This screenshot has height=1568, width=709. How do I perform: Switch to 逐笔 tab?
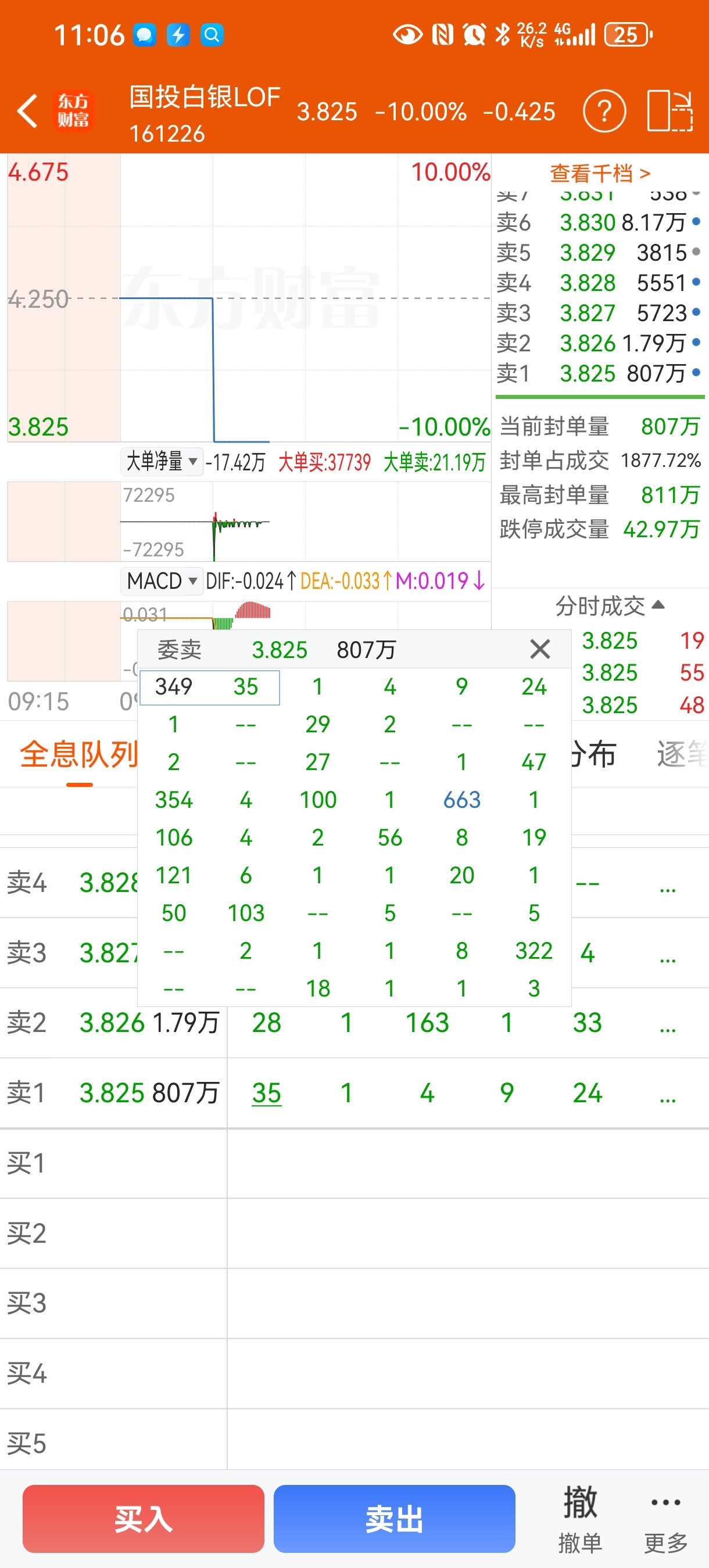(682, 755)
